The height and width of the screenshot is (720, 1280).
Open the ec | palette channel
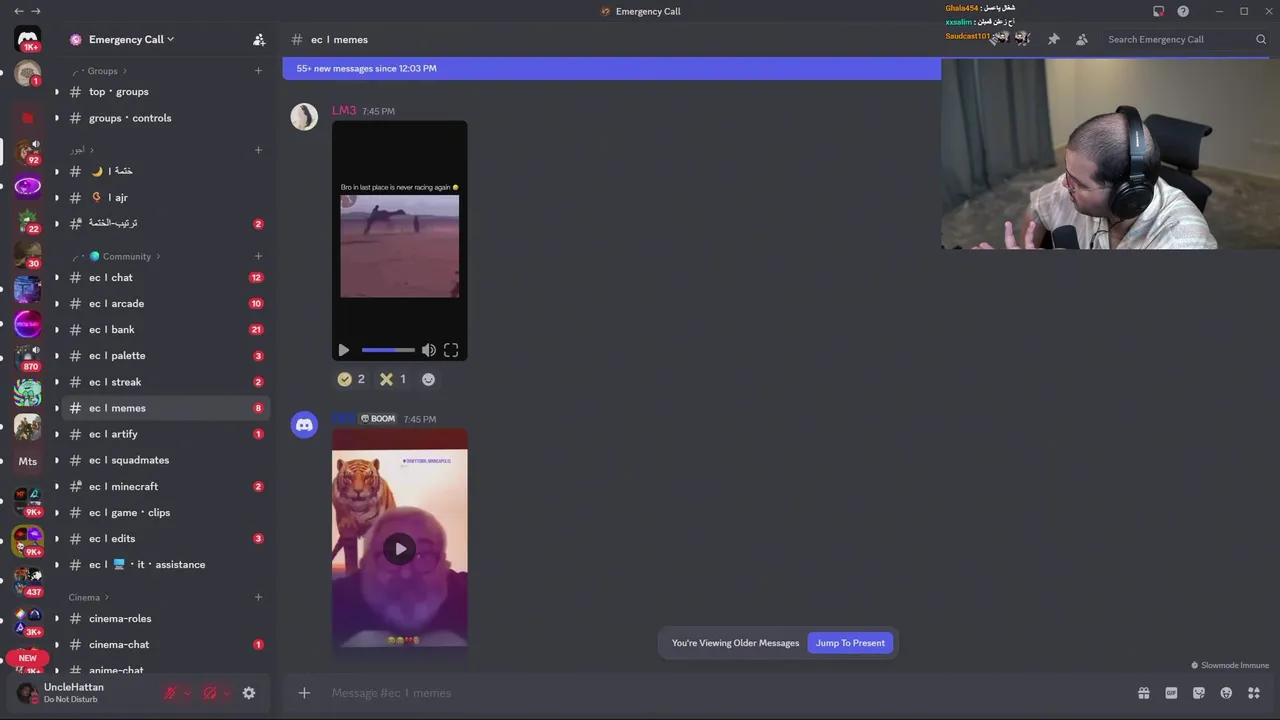click(x=165, y=355)
